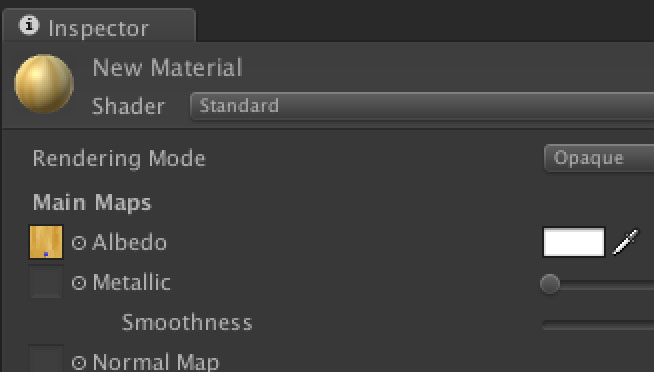Select the Inspector tab

click(99, 25)
